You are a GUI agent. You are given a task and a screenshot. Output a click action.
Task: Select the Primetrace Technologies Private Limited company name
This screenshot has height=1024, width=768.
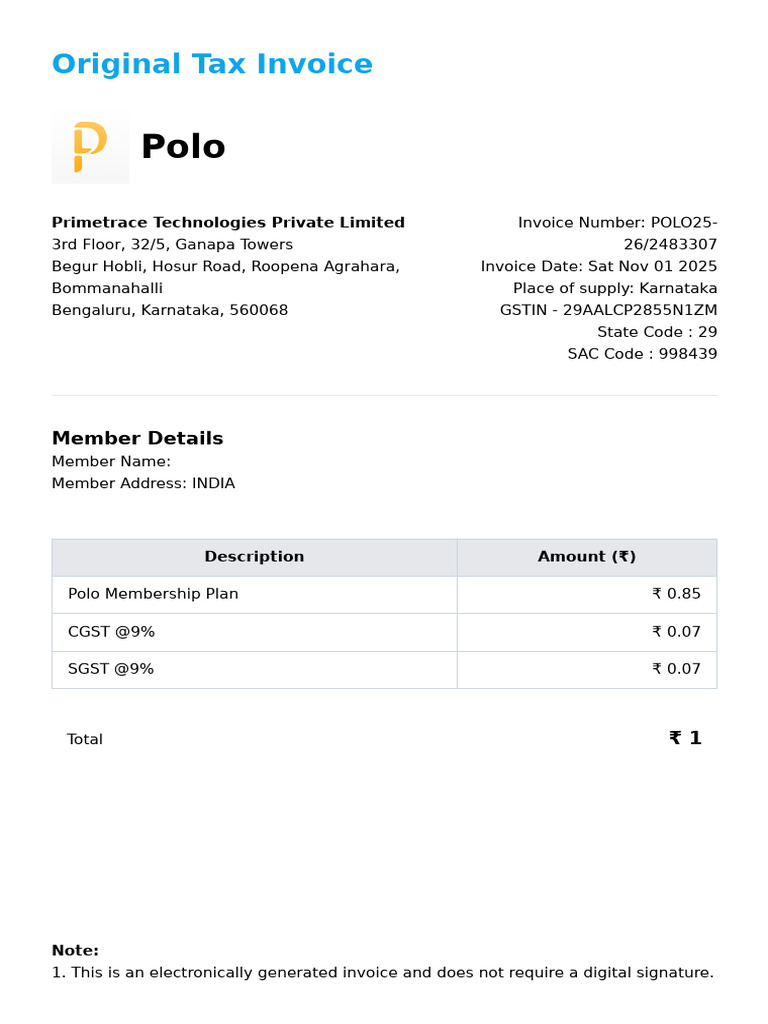tap(228, 223)
